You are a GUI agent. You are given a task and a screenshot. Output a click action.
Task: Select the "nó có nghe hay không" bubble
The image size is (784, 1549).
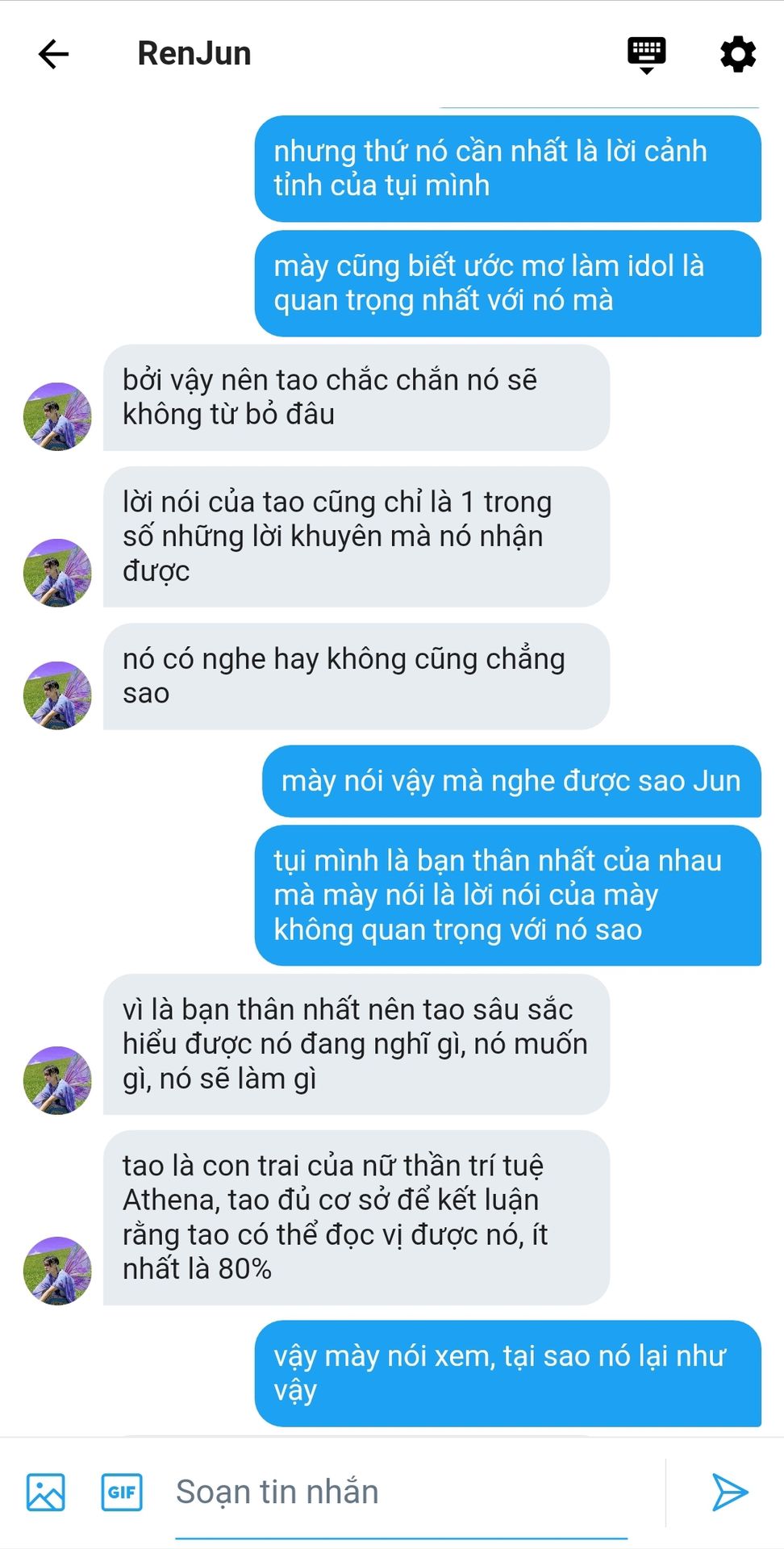point(357,676)
